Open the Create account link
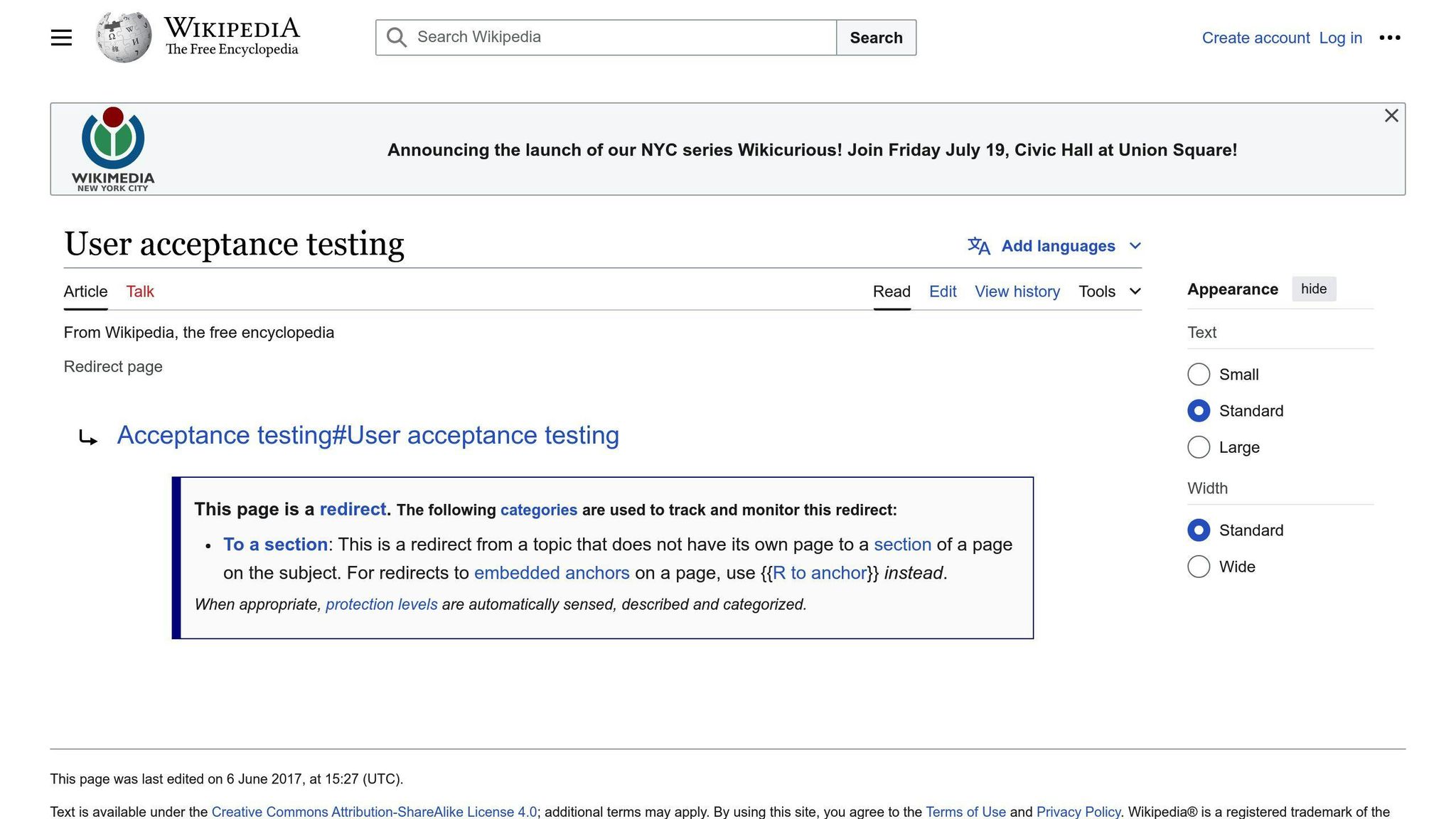 pos(1255,38)
